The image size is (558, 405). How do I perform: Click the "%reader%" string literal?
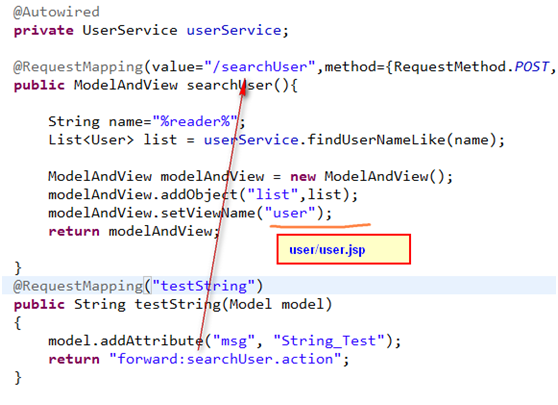pyautogui.click(x=195, y=122)
